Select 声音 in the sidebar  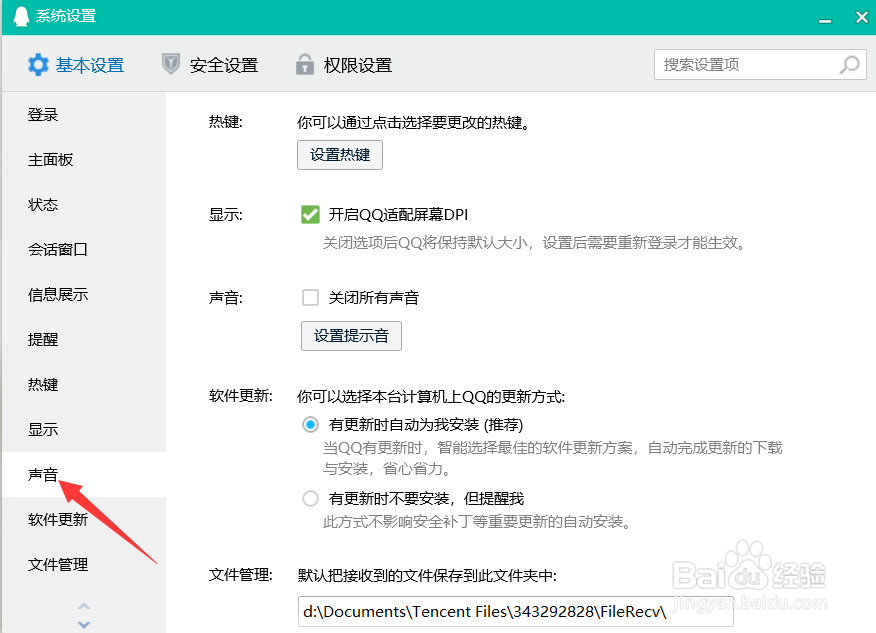(x=84, y=474)
